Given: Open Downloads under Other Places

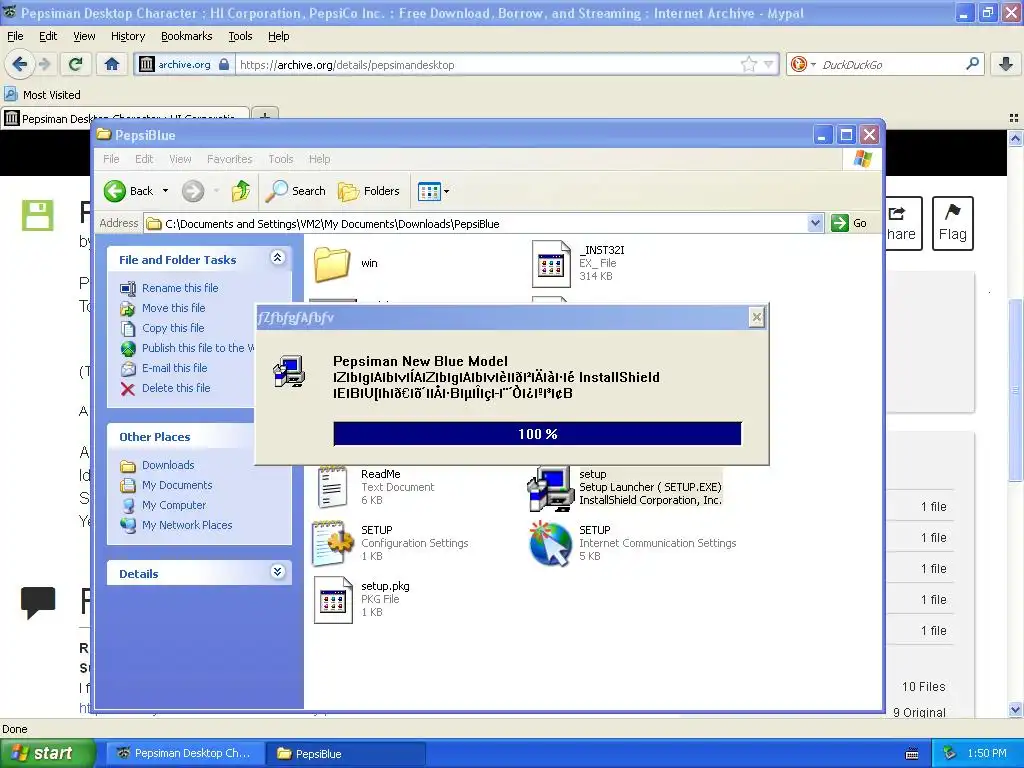Looking at the screenshot, I should 168,465.
